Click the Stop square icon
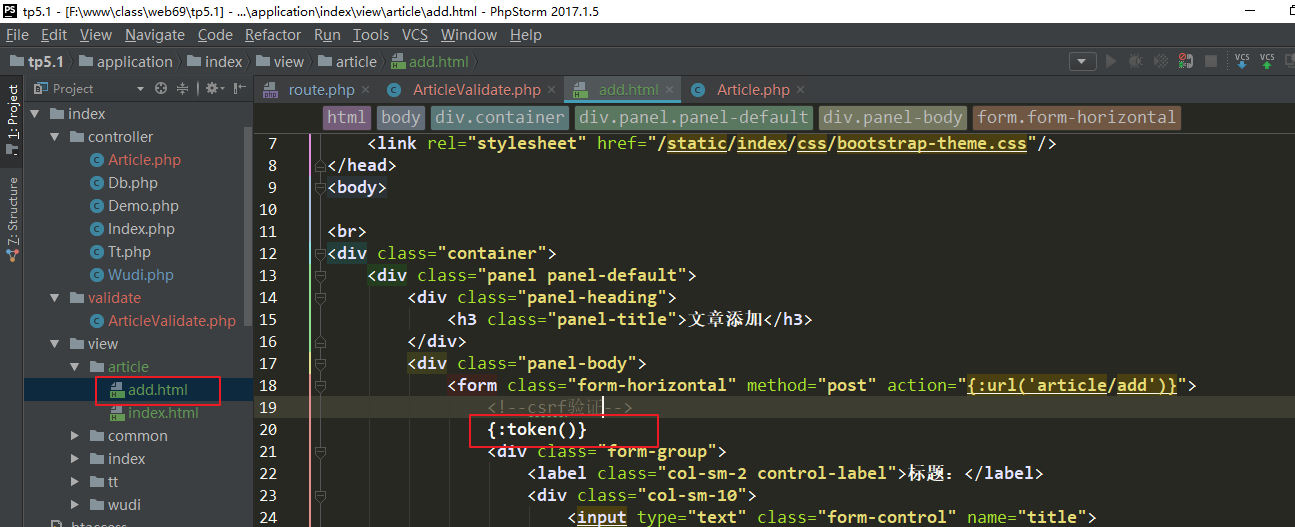Screen dimensions: 1295x527 [1211, 61]
